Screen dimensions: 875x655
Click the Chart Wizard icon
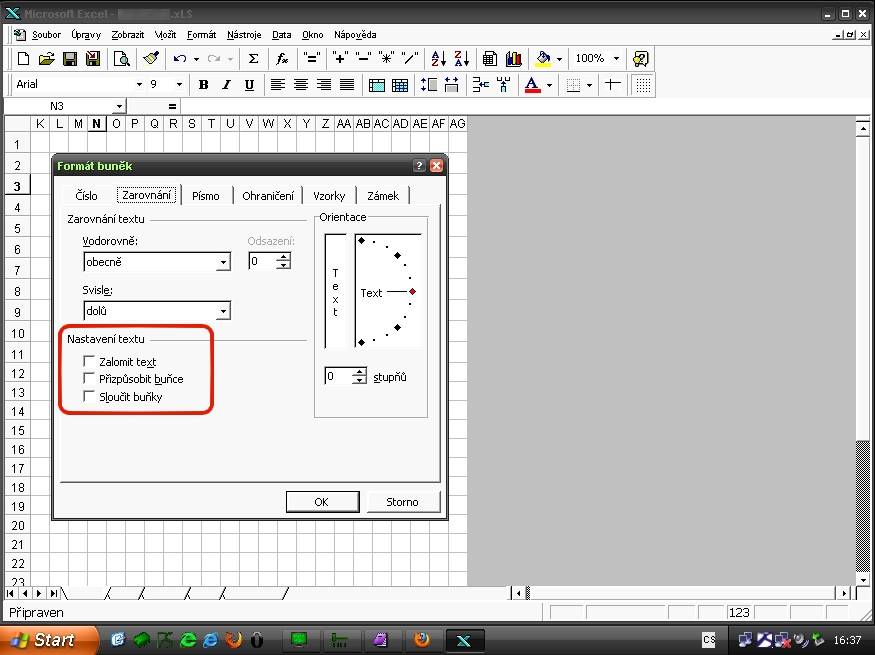(x=513, y=58)
